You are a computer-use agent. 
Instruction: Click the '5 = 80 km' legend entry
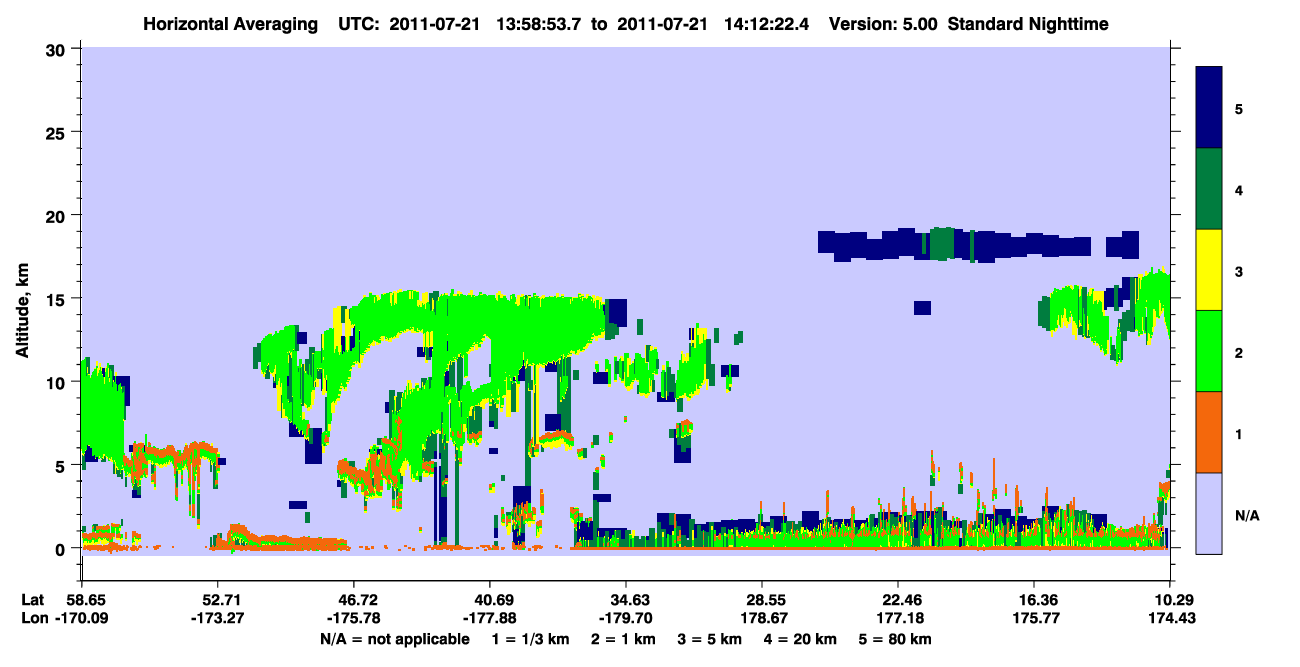point(895,638)
